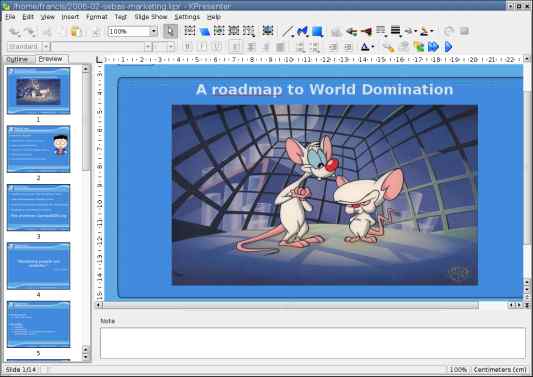The height and width of the screenshot is (377, 533).
Task: Select slide 2 thumbnail in preview
Action: (x=38, y=149)
